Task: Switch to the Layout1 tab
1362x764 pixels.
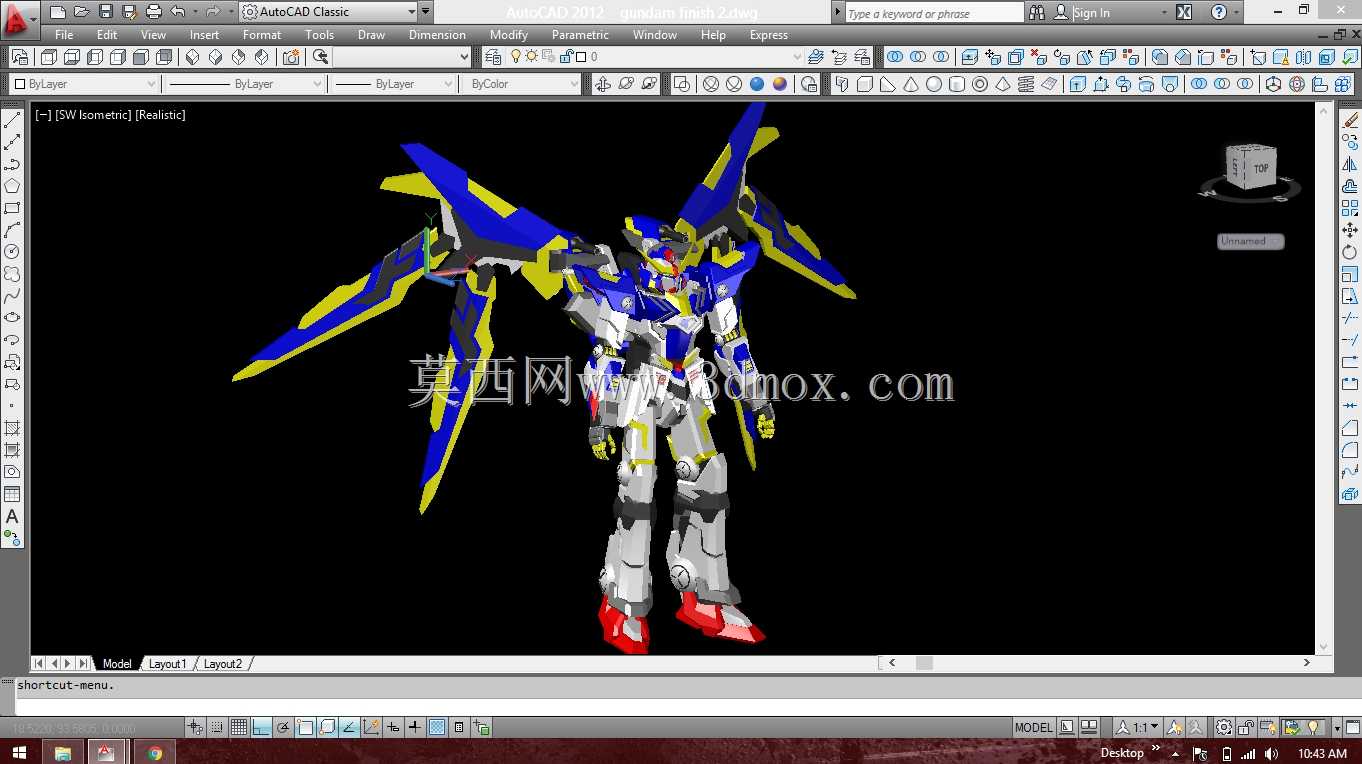Action: [x=168, y=664]
